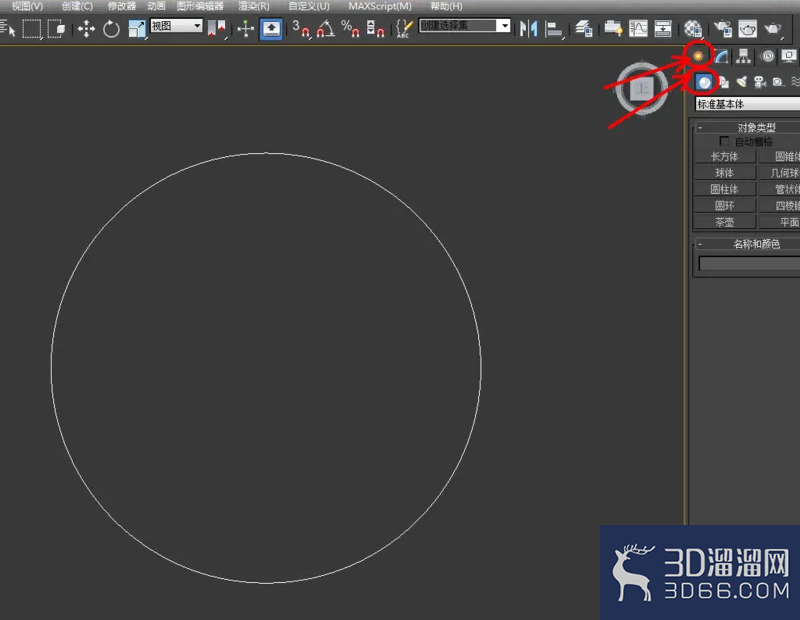Click the 圆柱体 button
This screenshot has width=800, height=620.
click(x=724, y=189)
